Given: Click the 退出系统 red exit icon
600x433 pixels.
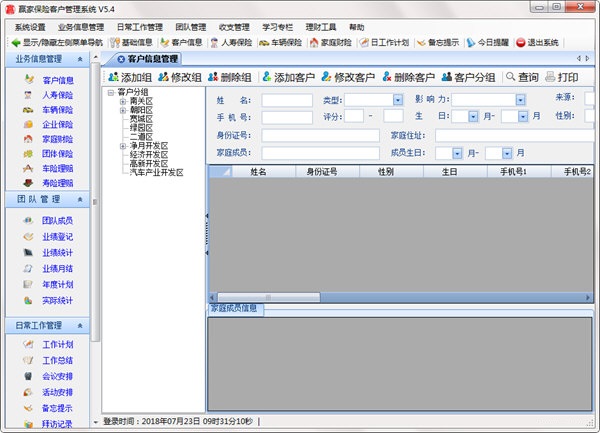Looking at the screenshot, I should click(x=520, y=42).
